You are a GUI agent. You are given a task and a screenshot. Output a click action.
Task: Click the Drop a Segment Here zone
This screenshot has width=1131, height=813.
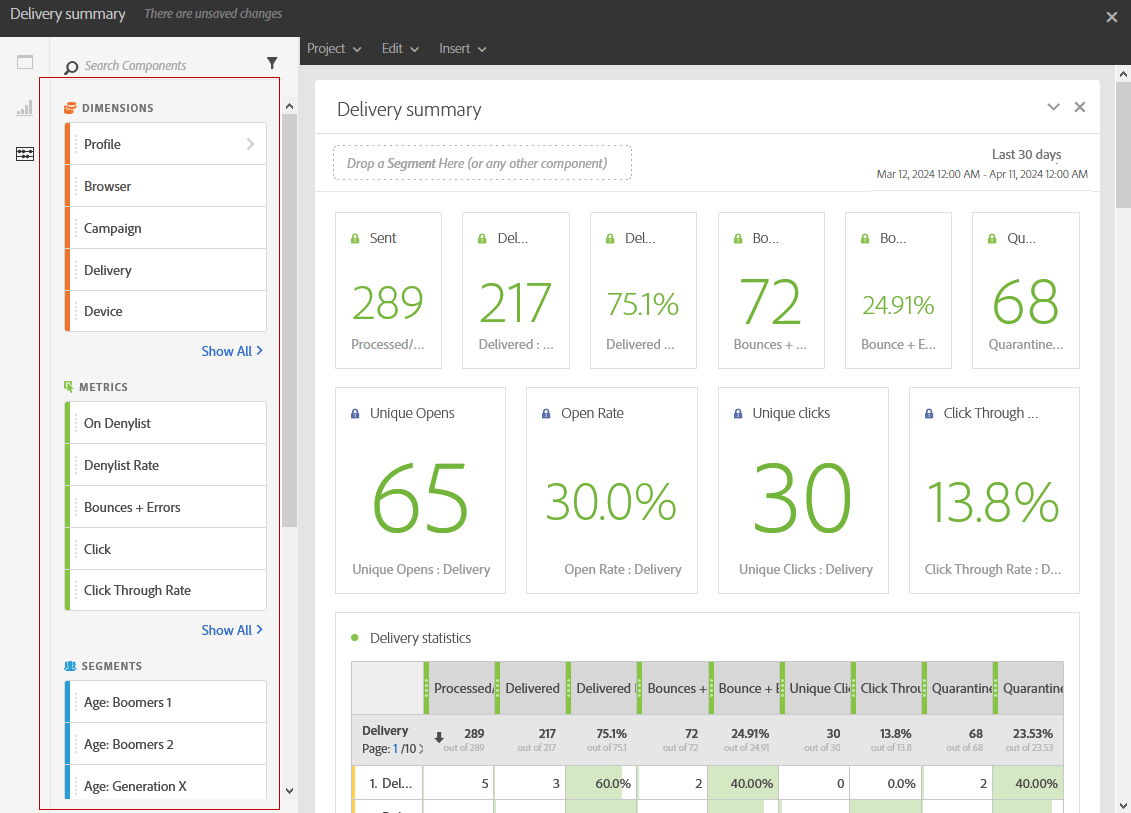(x=482, y=162)
